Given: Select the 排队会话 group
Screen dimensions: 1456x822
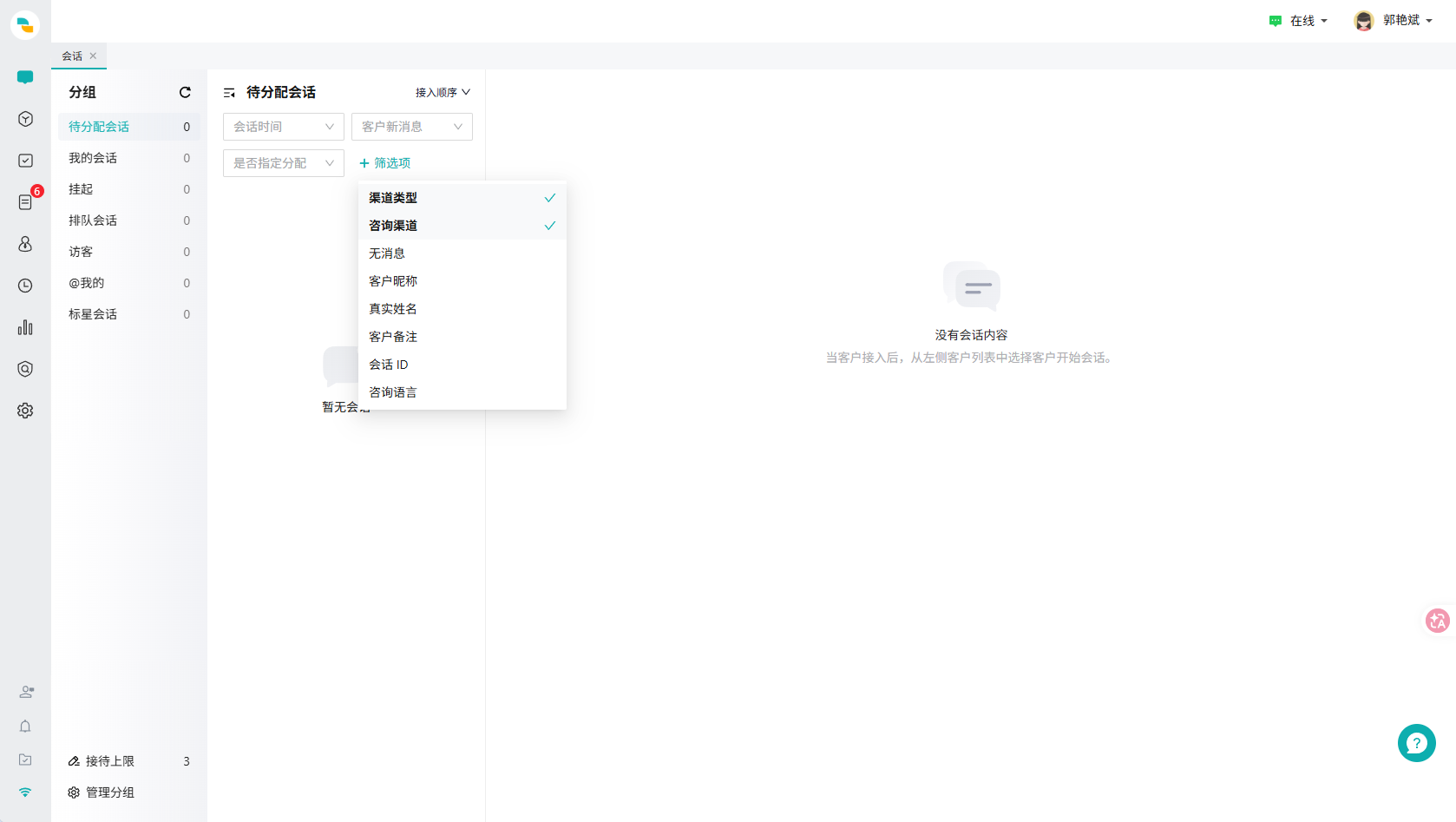Looking at the screenshot, I should [129, 220].
